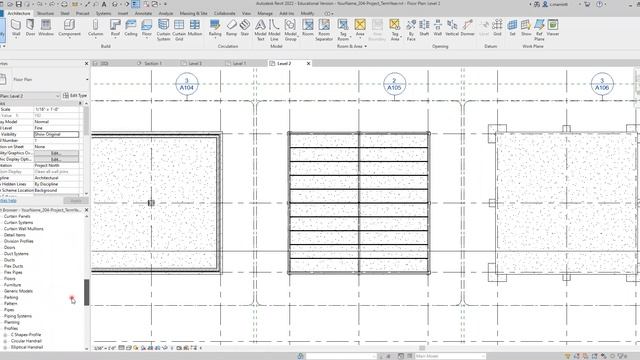Image resolution: width=640 pixels, height=360 pixels.
Task: Switch to the Manage ribbon tab
Action: (x=265, y=13)
